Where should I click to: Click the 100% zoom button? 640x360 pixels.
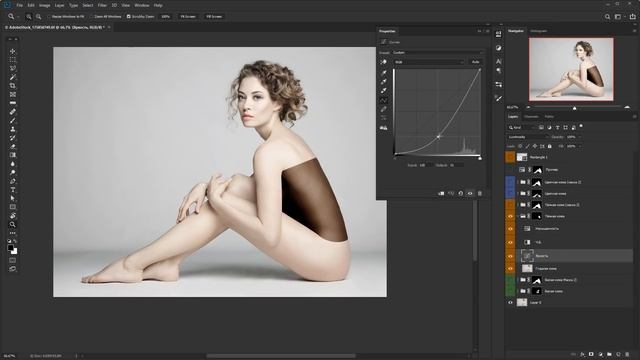(x=165, y=17)
